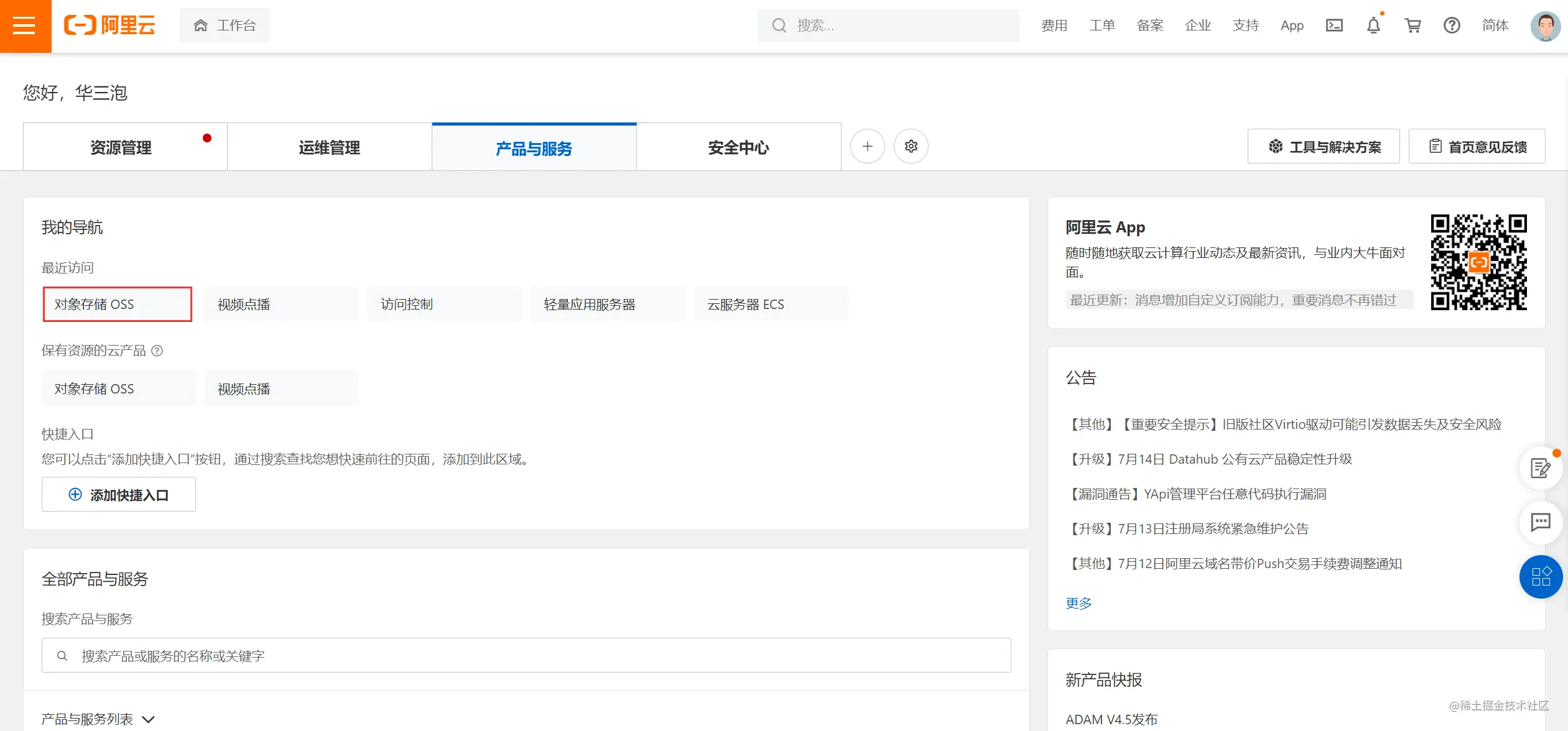Open the orange hamburger menu
Image resolution: width=1568 pixels, height=731 pixels.
(25, 25)
